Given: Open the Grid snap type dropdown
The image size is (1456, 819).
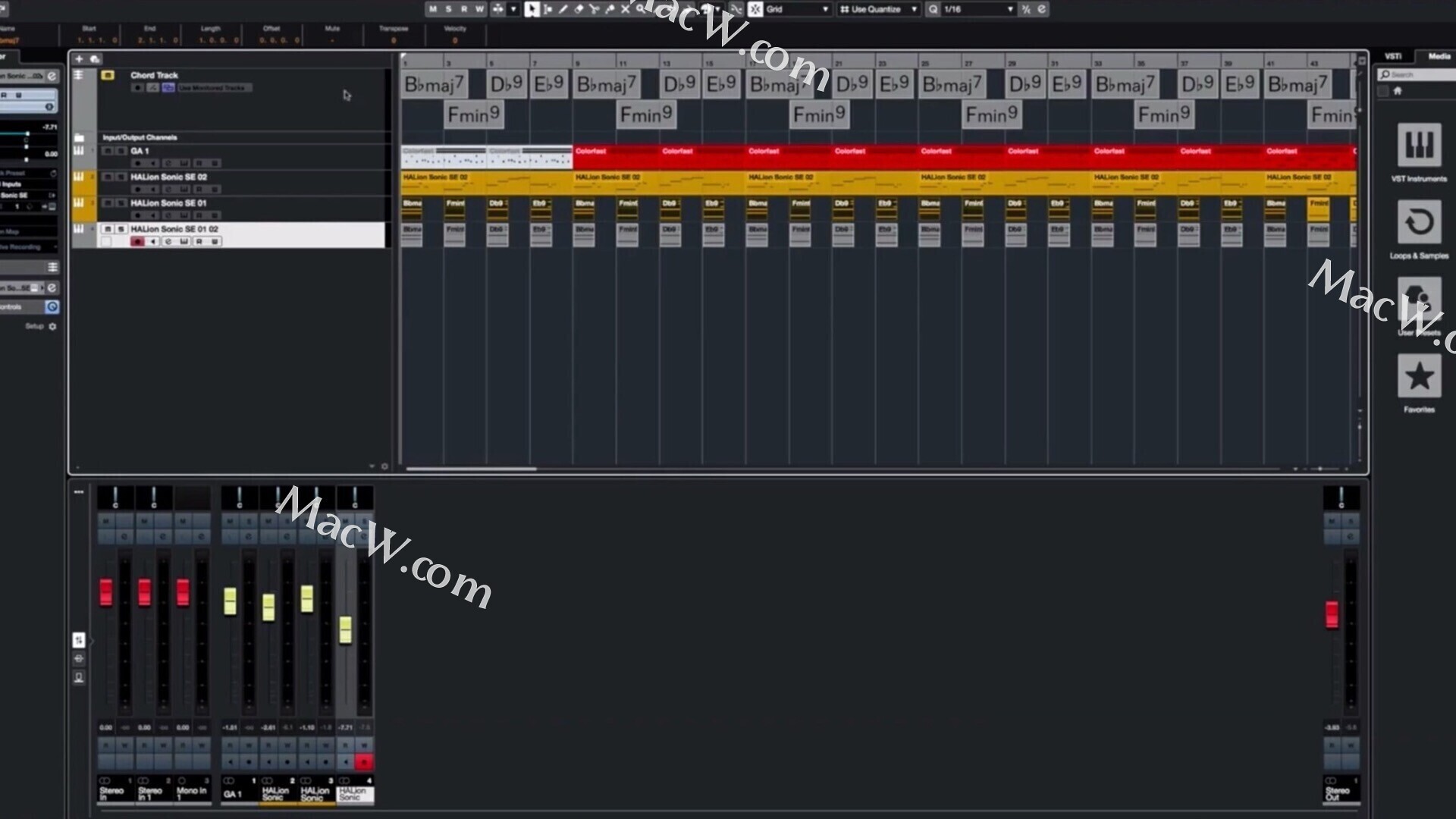Looking at the screenshot, I should pyautogui.click(x=798, y=9).
